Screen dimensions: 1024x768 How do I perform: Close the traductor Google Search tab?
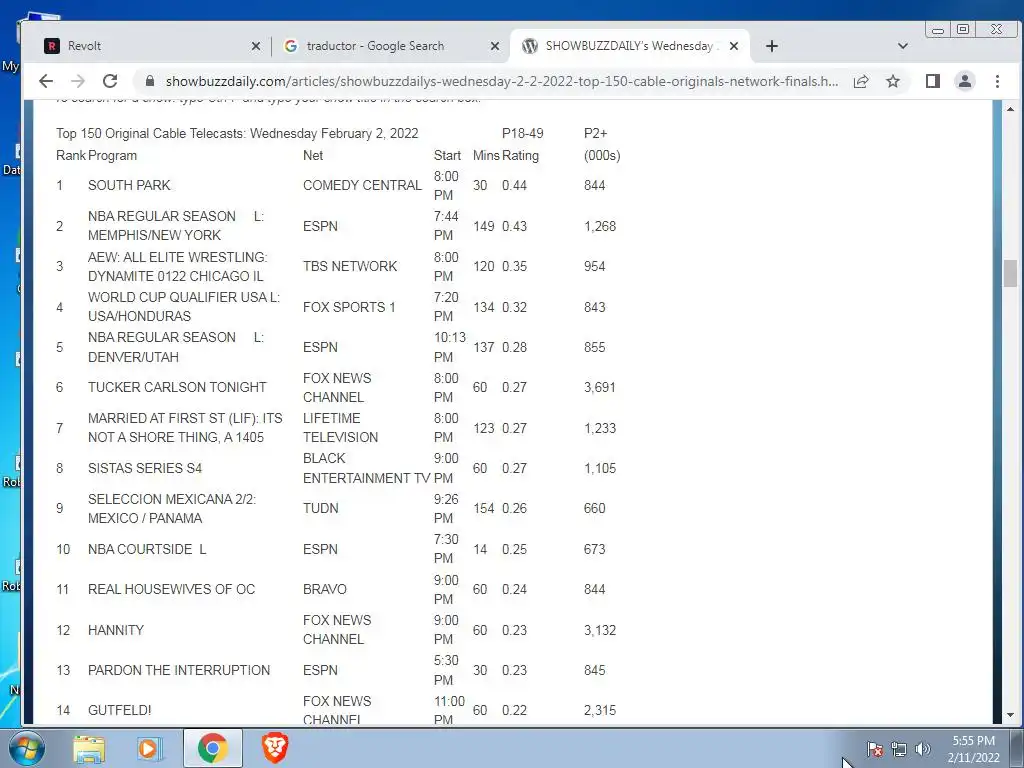pyautogui.click(x=494, y=46)
